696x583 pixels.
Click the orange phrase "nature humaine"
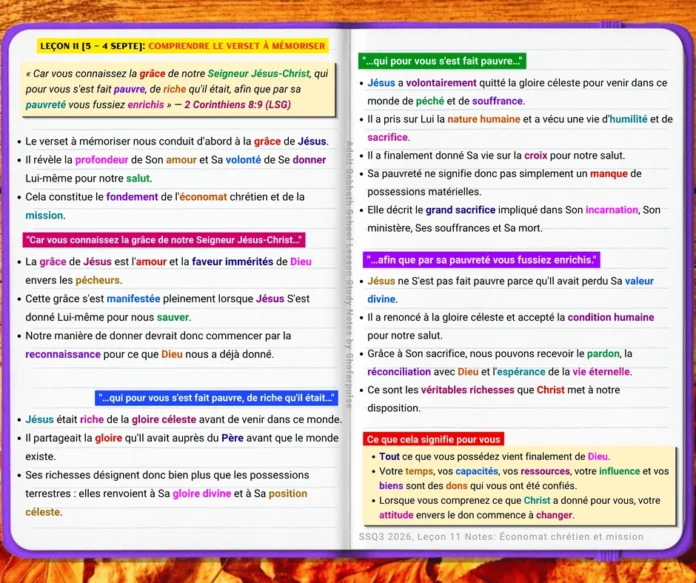tap(483, 119)
